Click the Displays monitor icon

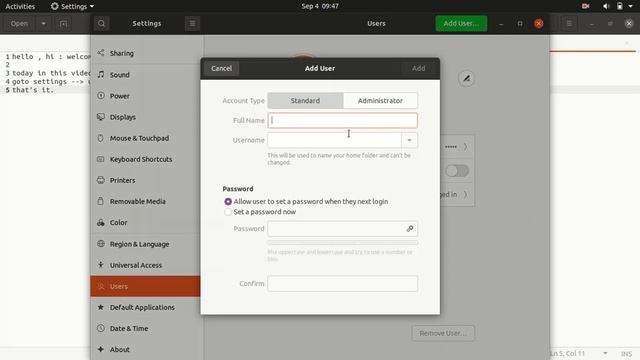[x=101, y=117]
